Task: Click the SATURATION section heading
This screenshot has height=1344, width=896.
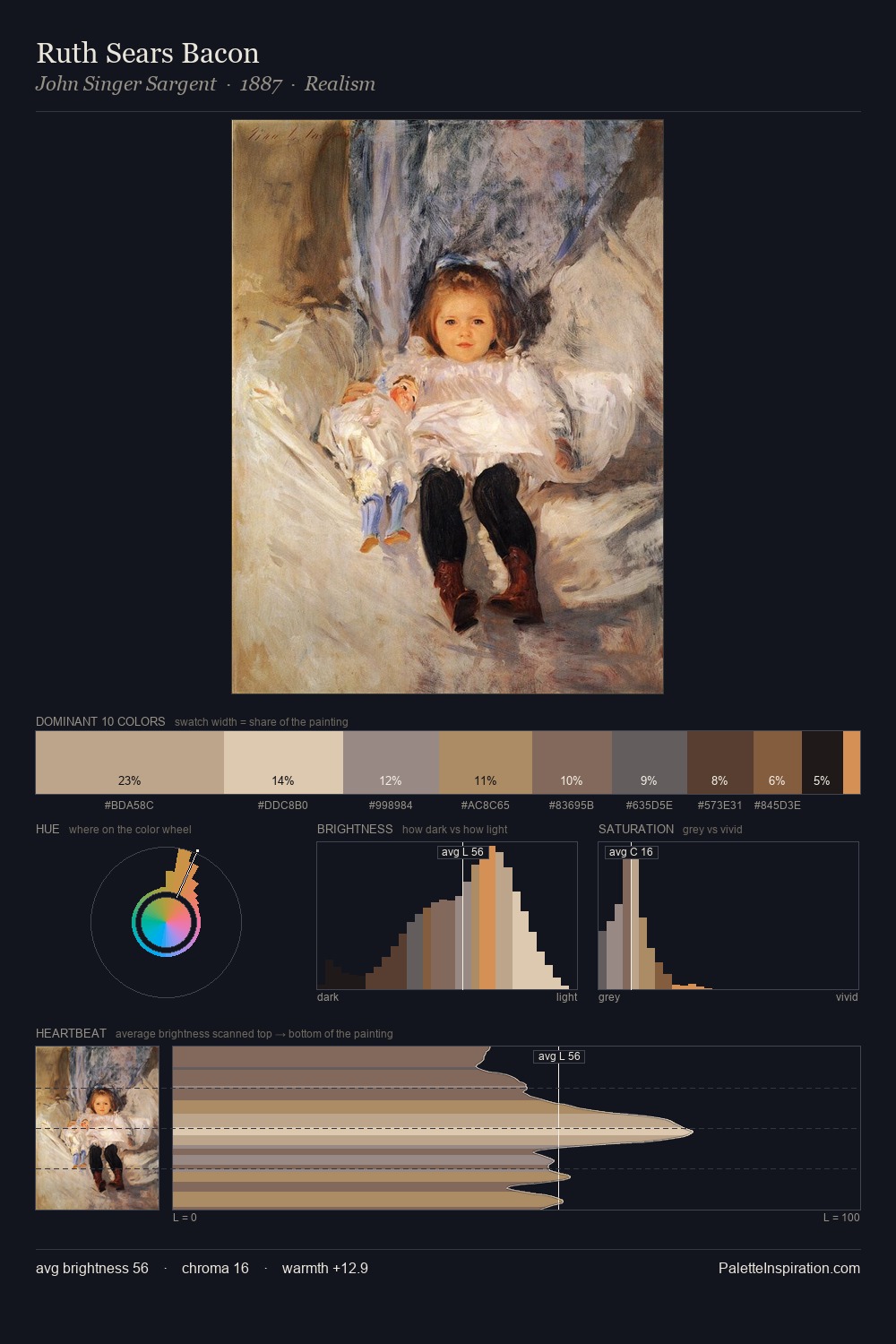Action: (636, 829)
